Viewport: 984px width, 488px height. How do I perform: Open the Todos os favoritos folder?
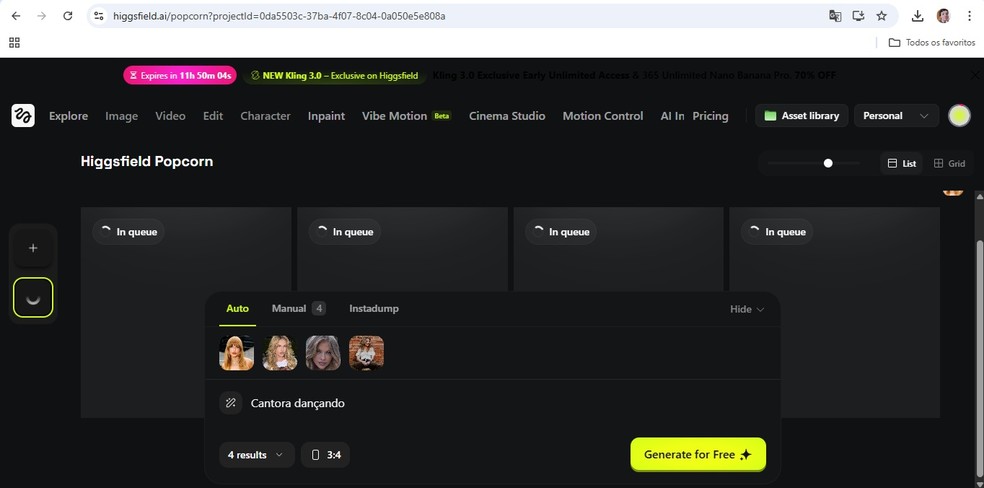pos(932,43)
